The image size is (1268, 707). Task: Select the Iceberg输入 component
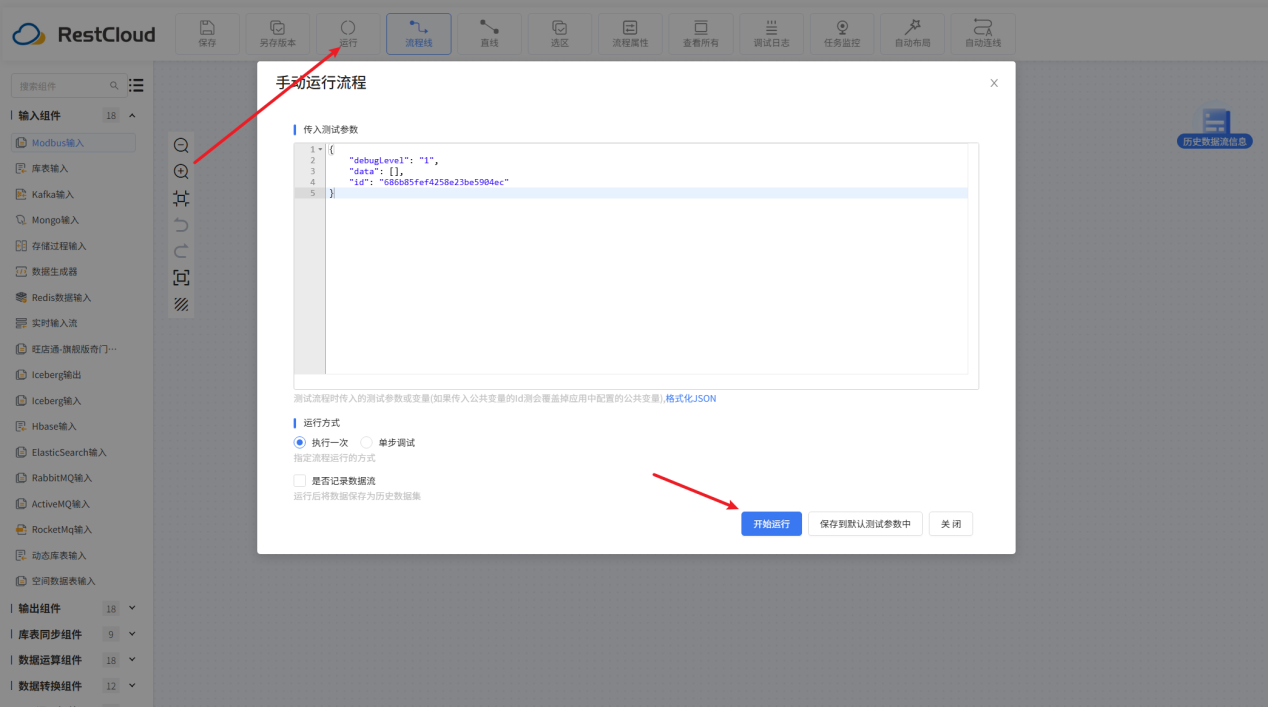73,401
